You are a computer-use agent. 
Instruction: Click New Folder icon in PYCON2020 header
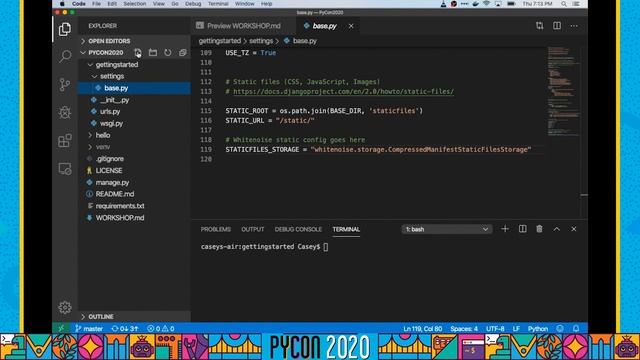click(153, 53)
